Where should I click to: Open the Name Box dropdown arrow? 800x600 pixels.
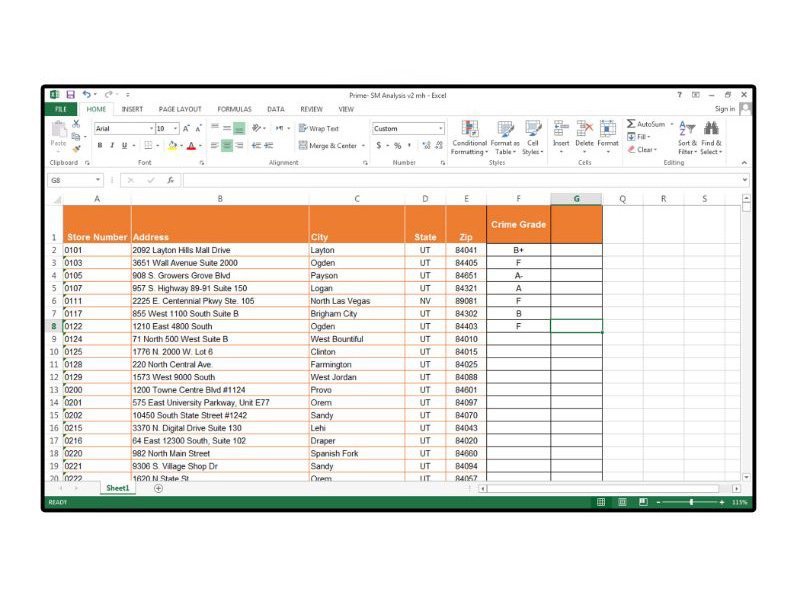(x=98, y=180)
